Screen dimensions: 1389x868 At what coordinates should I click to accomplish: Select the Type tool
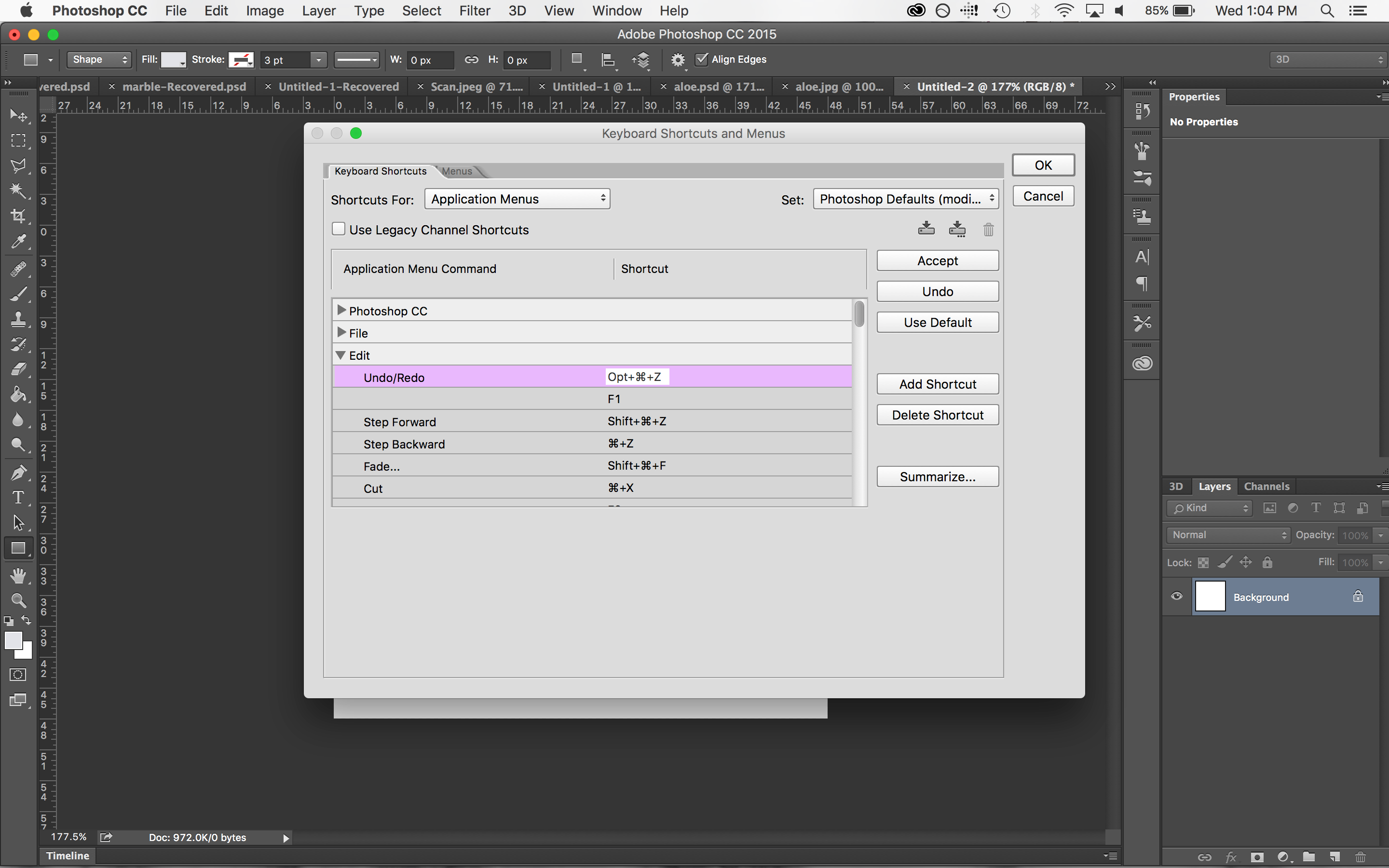[x=18, y=497]
